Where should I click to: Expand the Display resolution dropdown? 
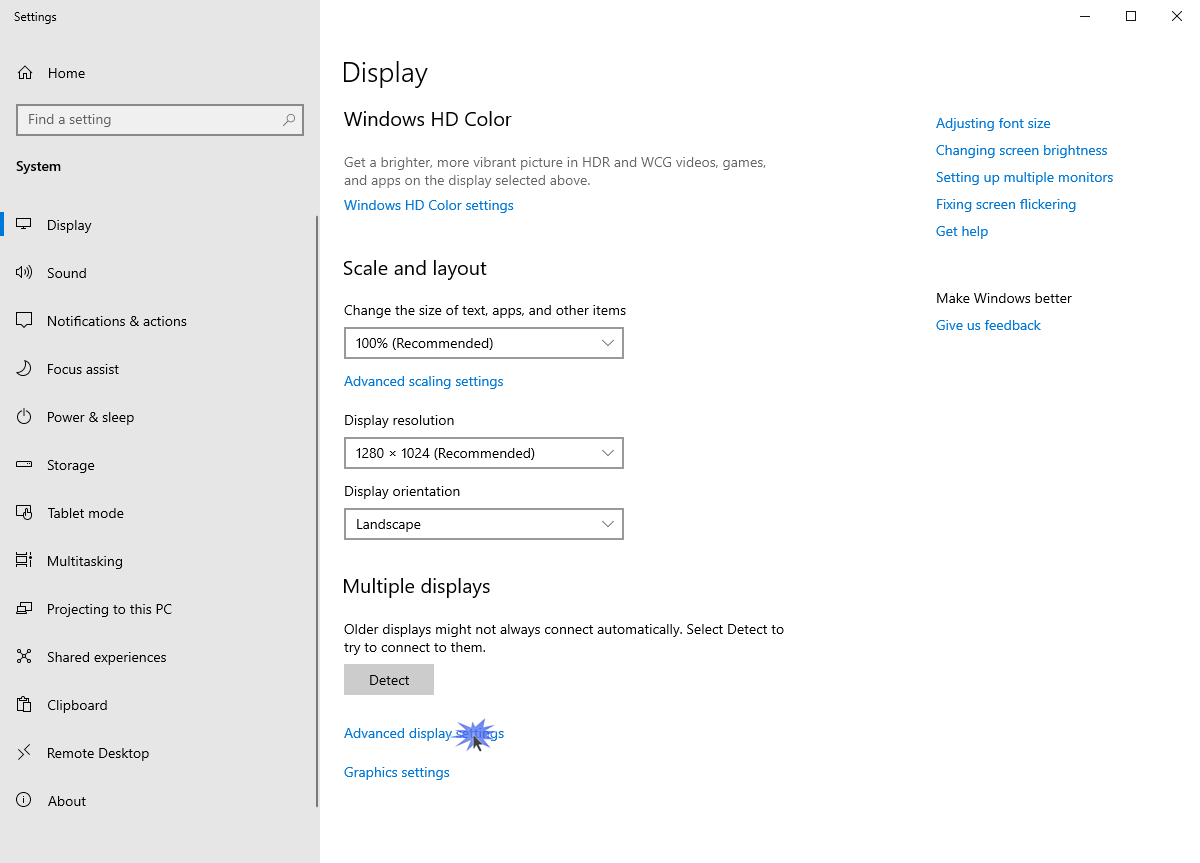pos(484,453)
